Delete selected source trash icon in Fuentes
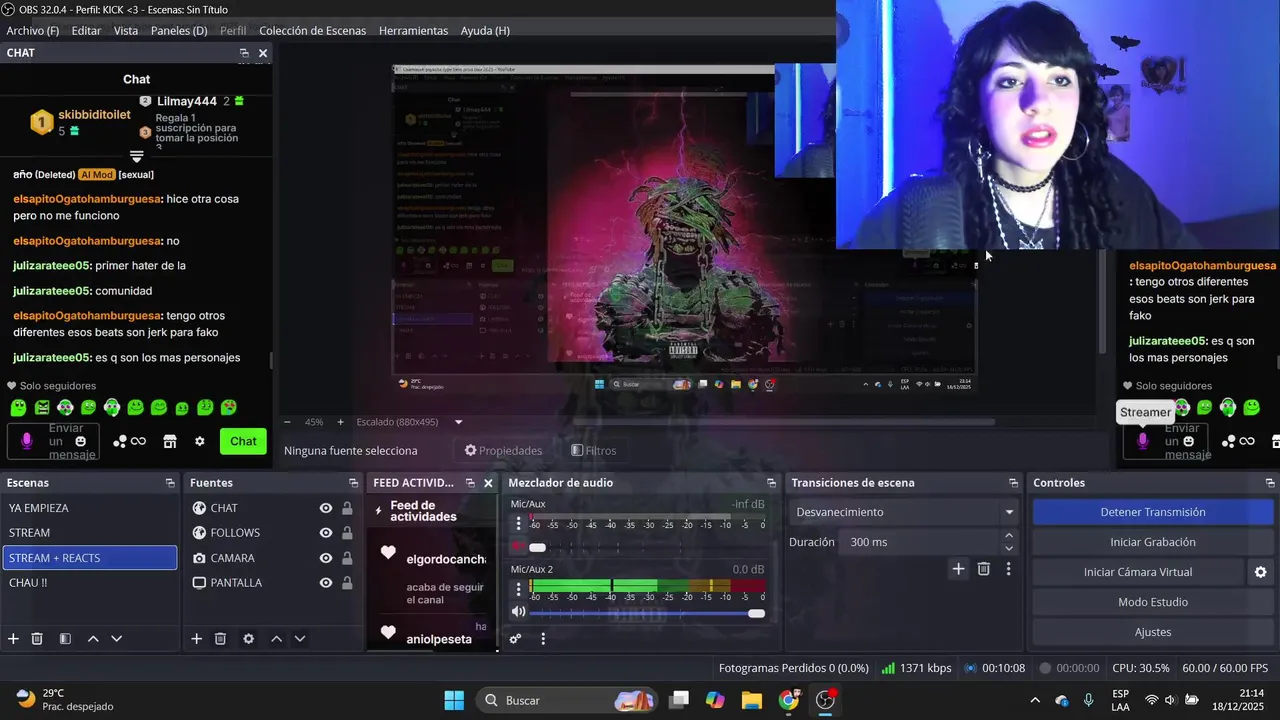 (x=221, y=639)
